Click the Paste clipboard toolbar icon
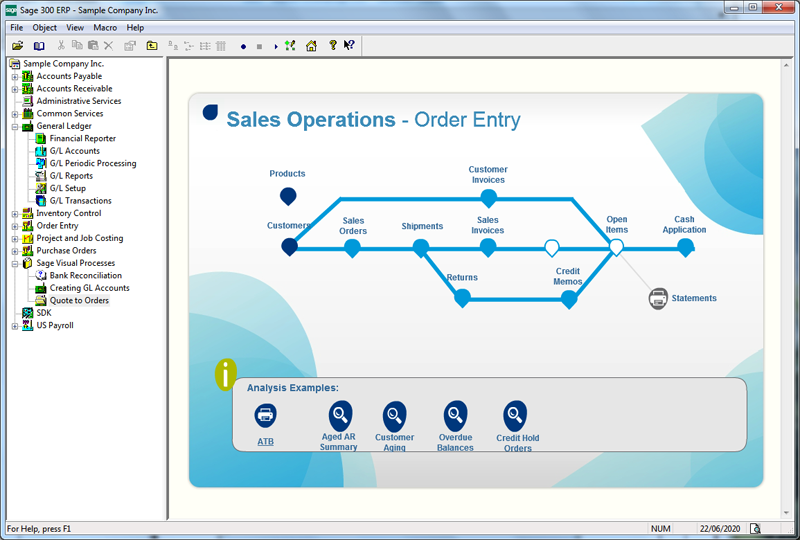 [x=93, y=45]
